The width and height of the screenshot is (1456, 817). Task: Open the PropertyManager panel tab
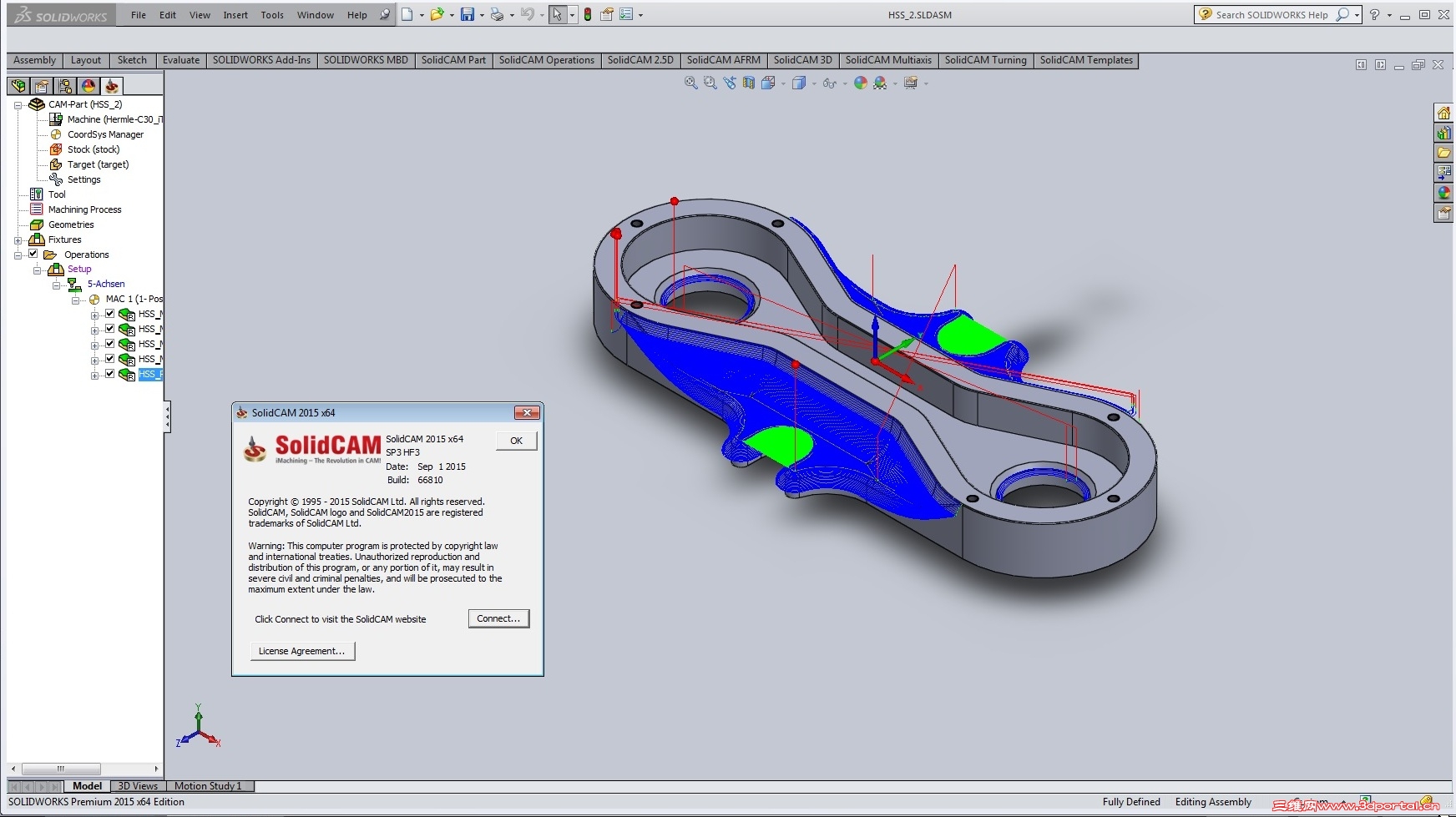42,85
